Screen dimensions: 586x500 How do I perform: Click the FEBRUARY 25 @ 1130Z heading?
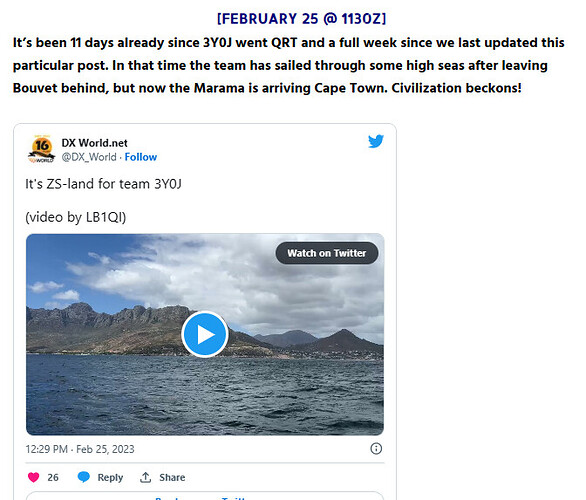[302, 19]
